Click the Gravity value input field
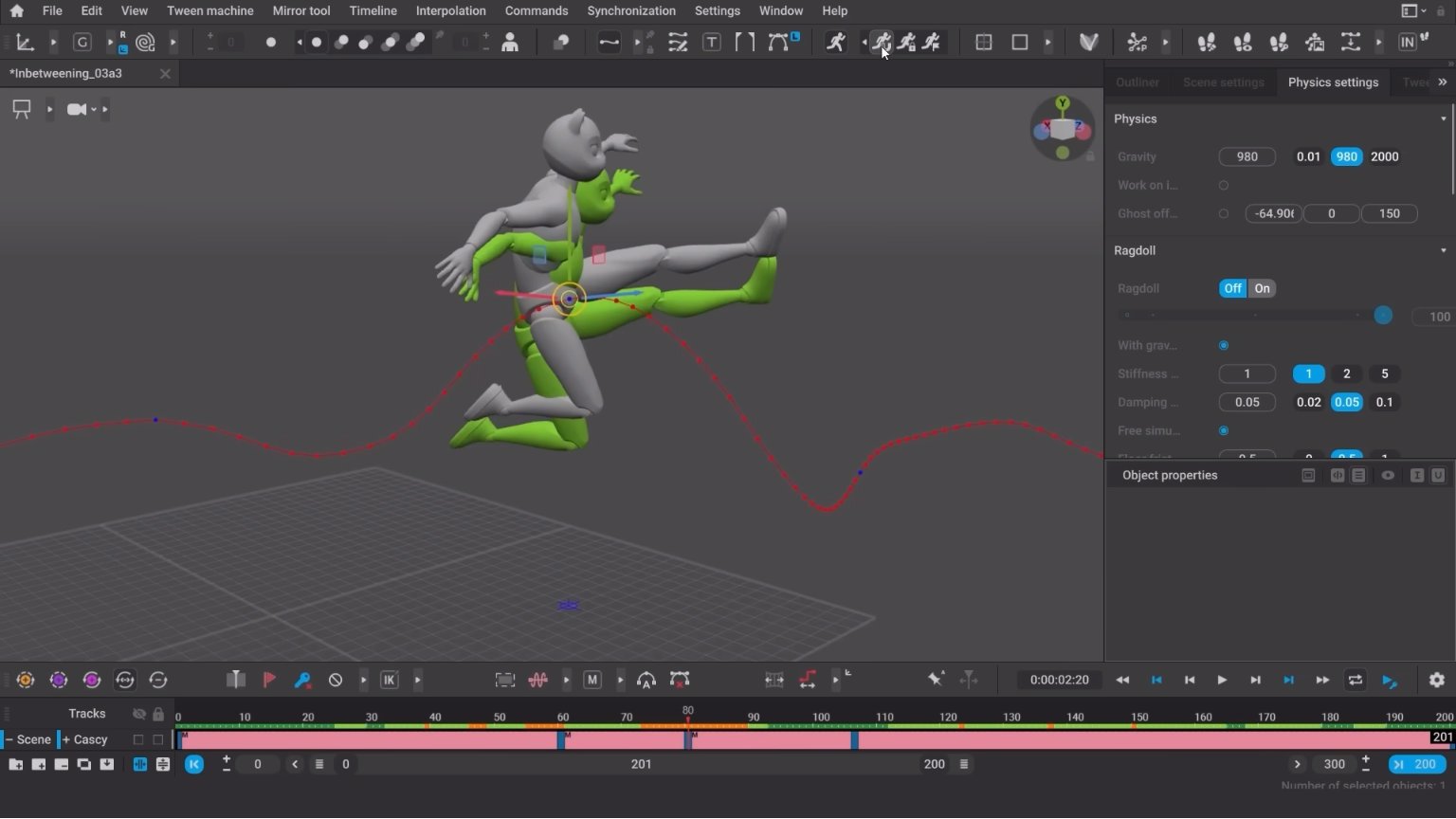The image size is (1456, 819). [1247, 157]
